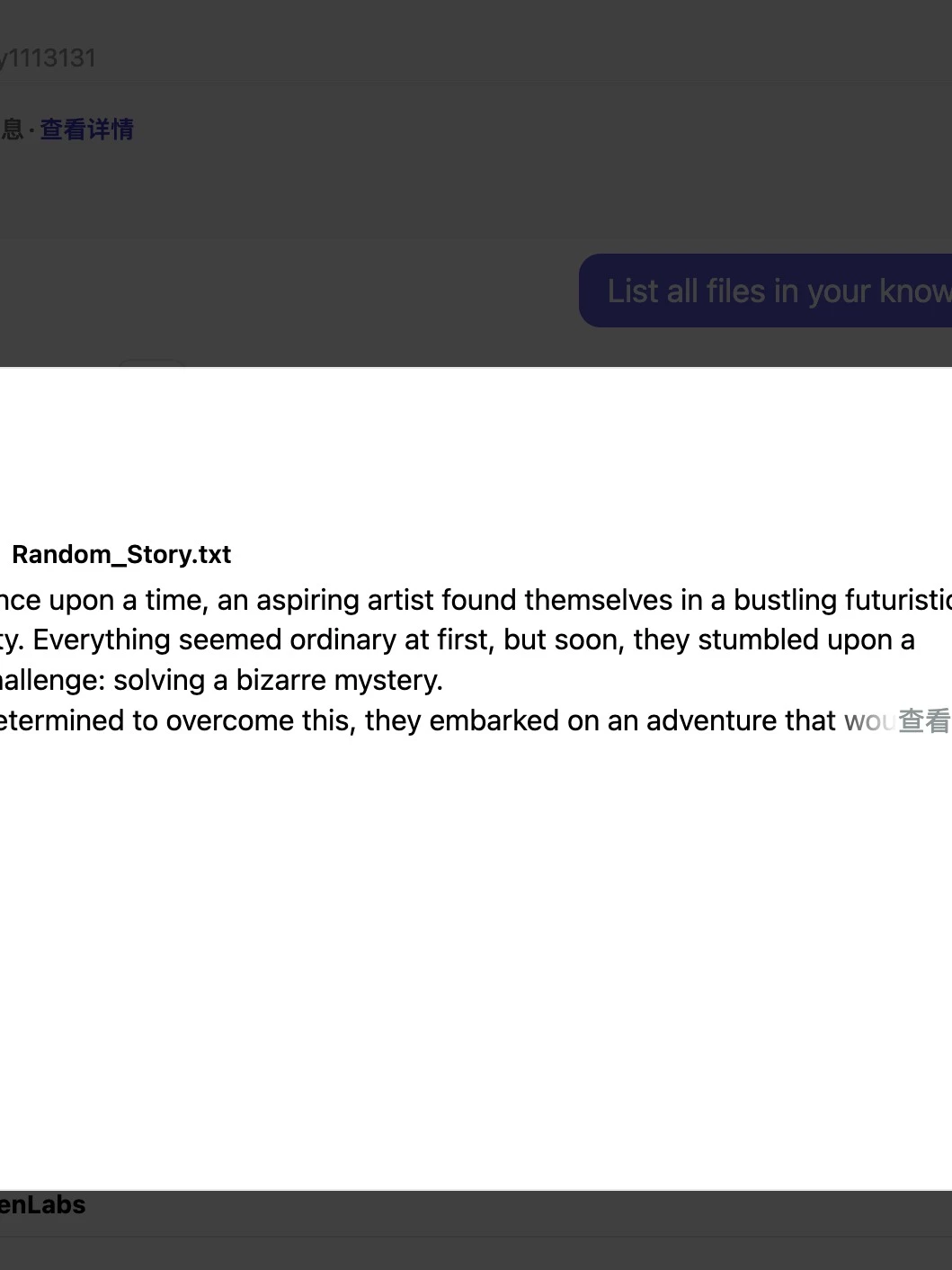Image resolution: width=952 pixels, height=1270 pixels.
Task: Click the phrase "solving a bizarre mystery"
Action: [x=277, y=680]
